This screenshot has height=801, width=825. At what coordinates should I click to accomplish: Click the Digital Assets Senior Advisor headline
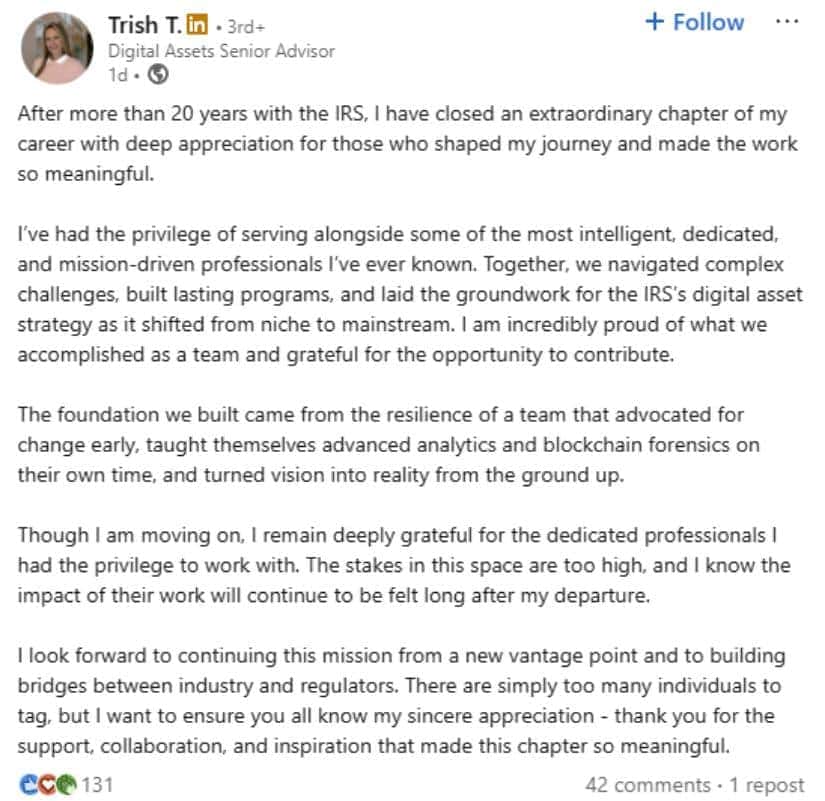[x=221, y=51]
